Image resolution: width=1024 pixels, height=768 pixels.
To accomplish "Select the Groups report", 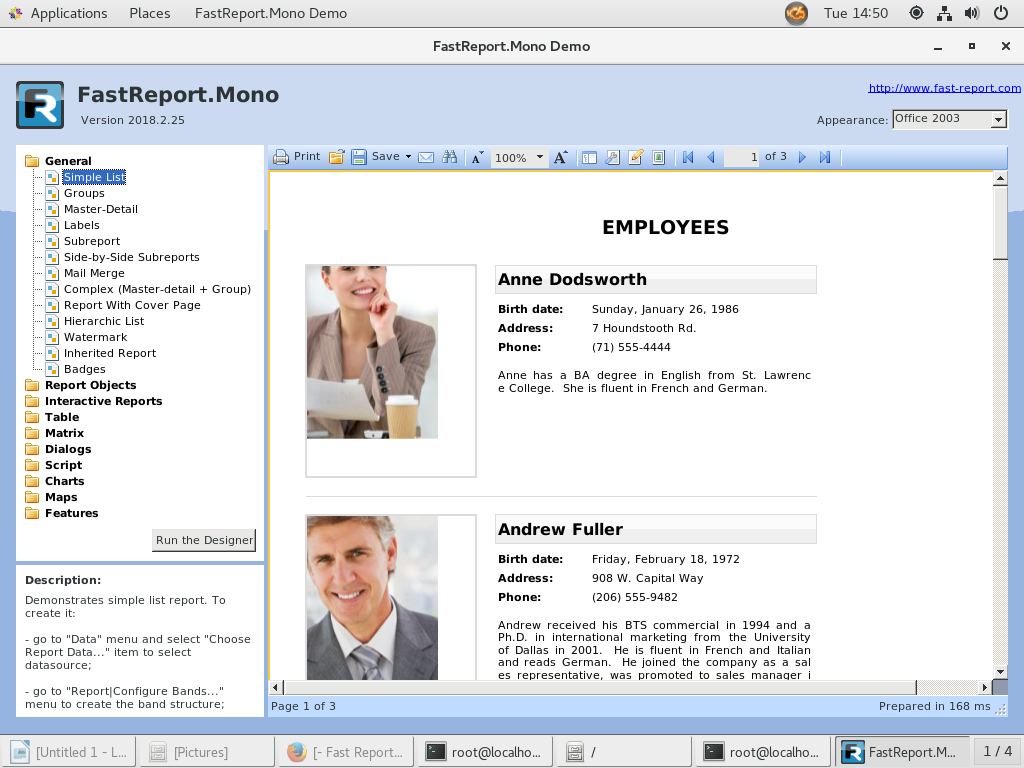I will click(84, 193).
